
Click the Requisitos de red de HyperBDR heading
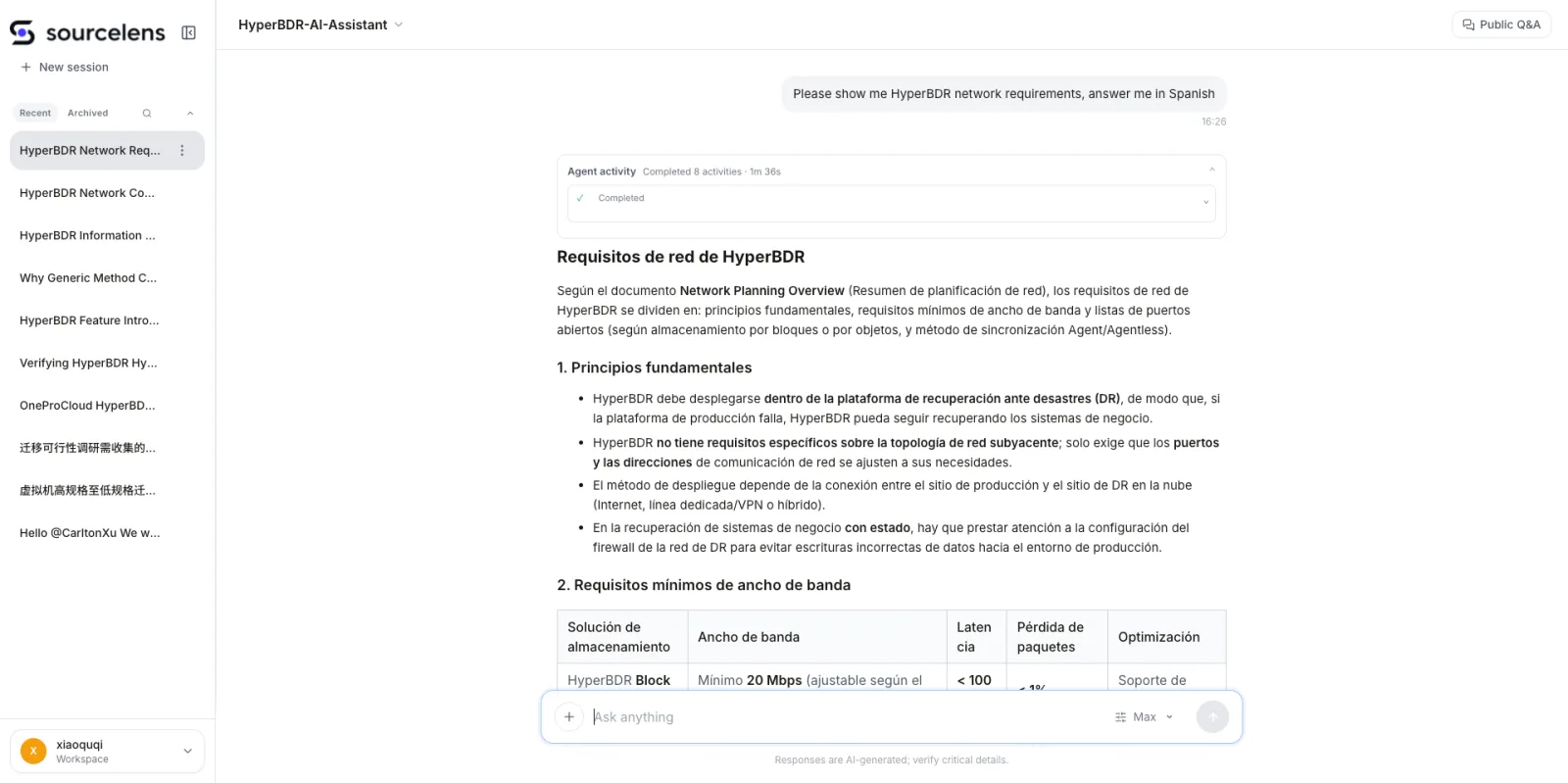[681, 258]
